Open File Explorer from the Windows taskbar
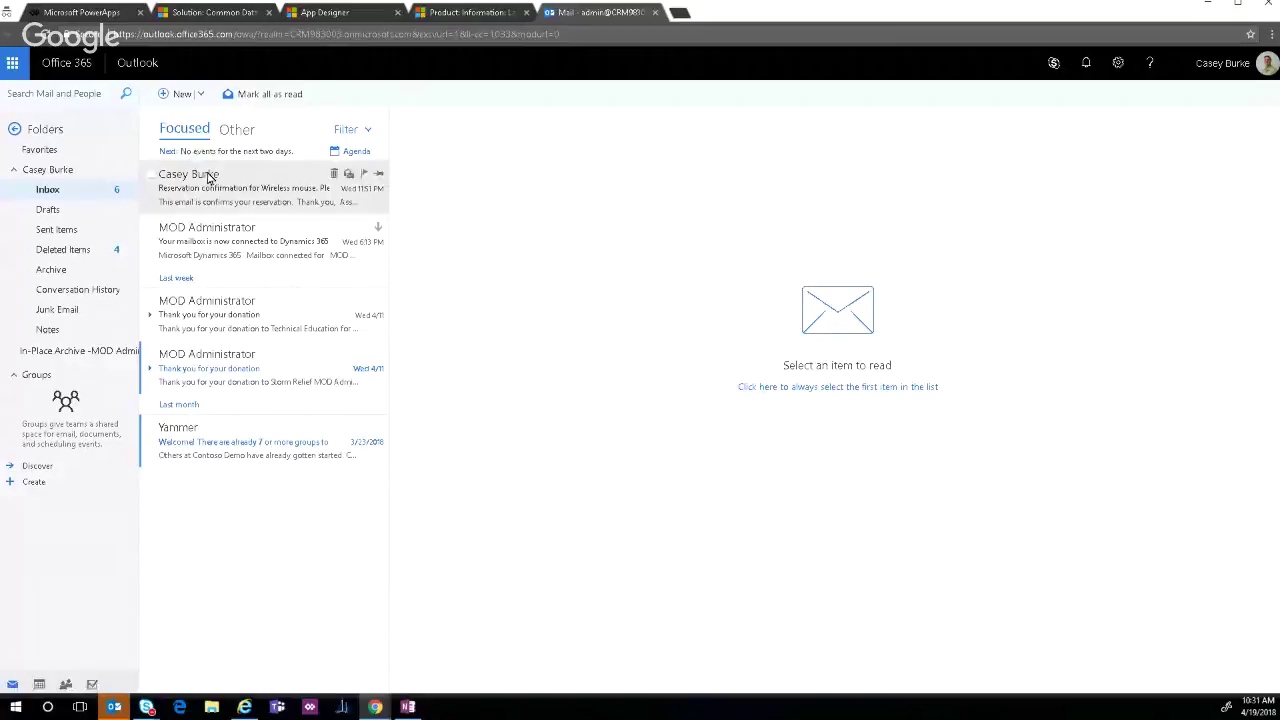This screenshot has height=720, width=1280. coord(212,707)
